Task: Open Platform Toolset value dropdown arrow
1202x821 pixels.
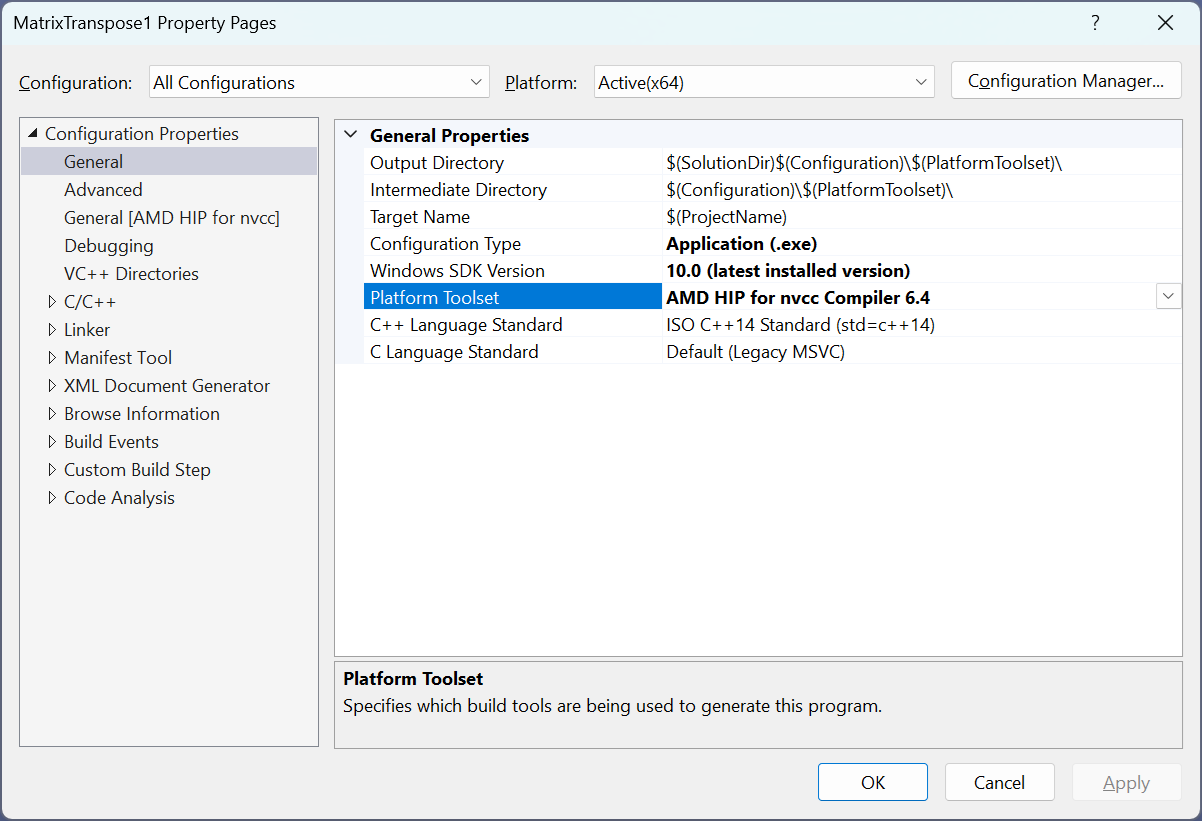Action: click(1167, 297)
